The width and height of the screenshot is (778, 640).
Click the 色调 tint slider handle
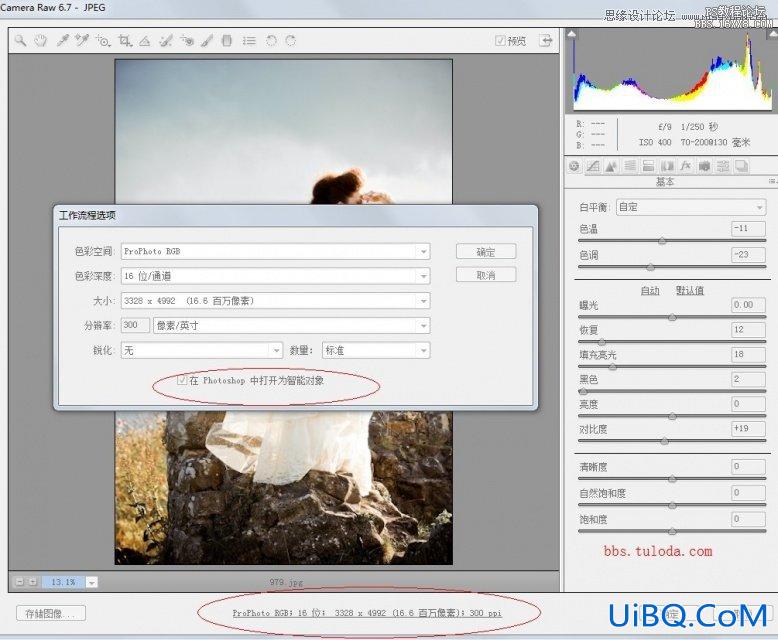[x=650, y=267]
